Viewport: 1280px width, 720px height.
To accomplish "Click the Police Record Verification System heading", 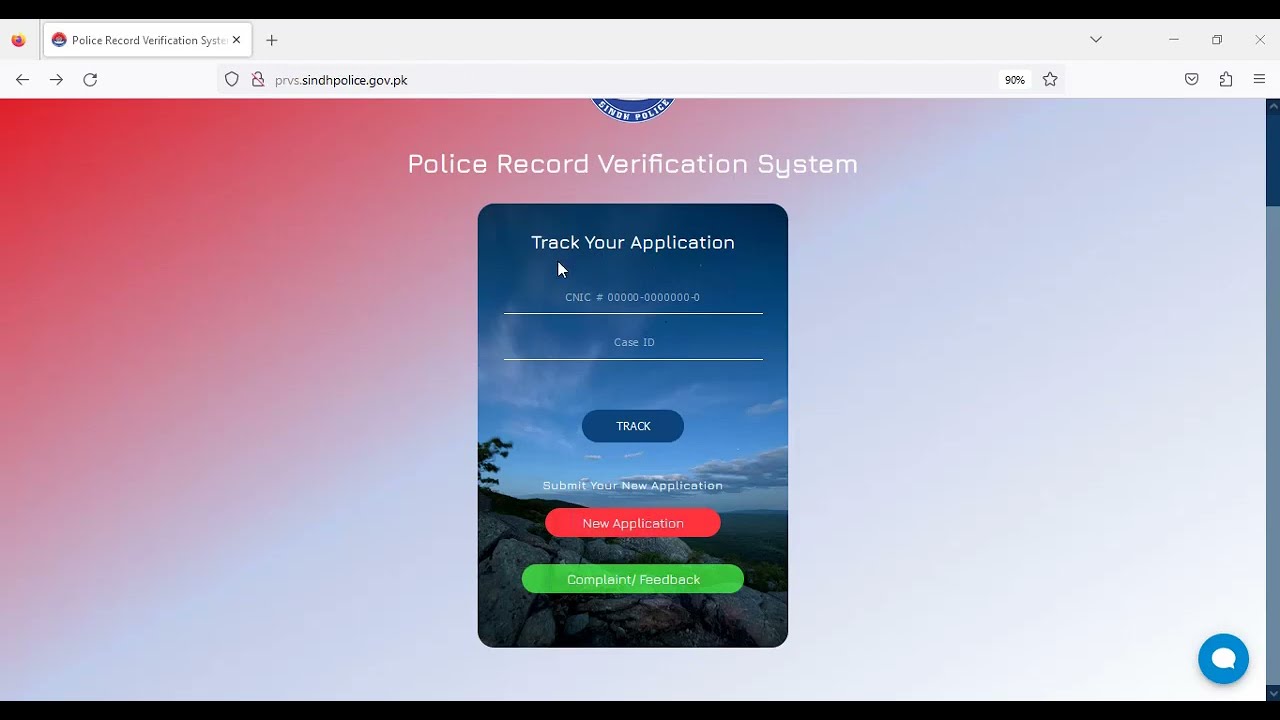I will click(x=633, y=164).
